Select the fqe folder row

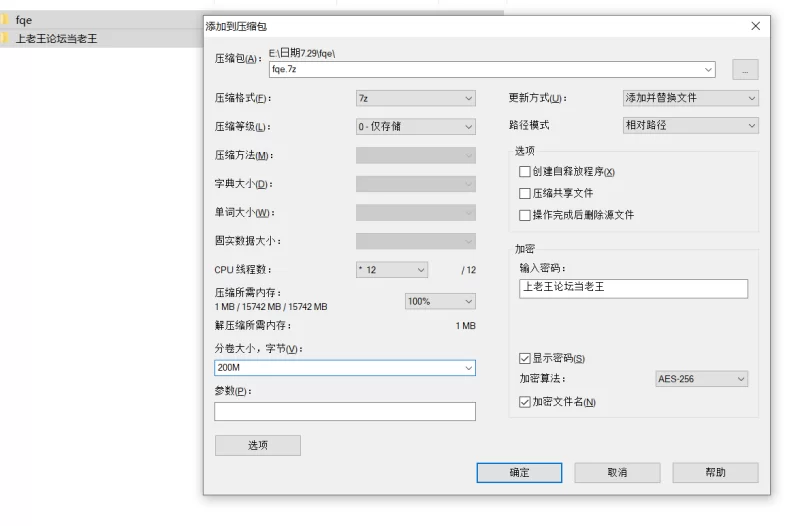pos(102,20)
